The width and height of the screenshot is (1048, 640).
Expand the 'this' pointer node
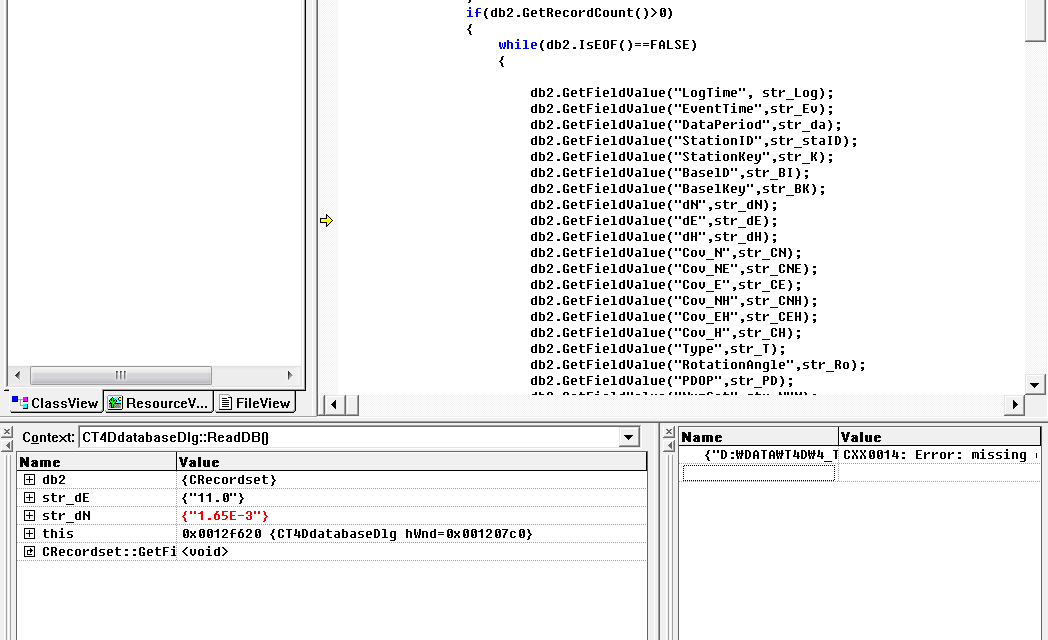click(29, 534)
